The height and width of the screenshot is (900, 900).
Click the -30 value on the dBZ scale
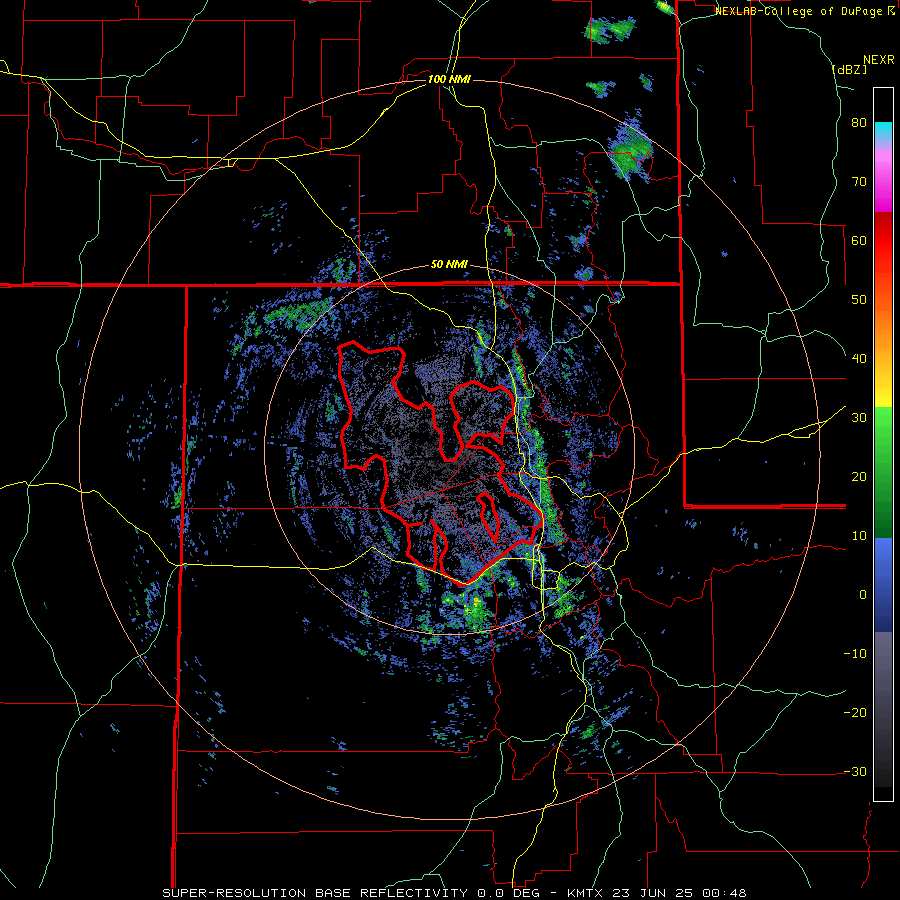(x=855, y=771)
